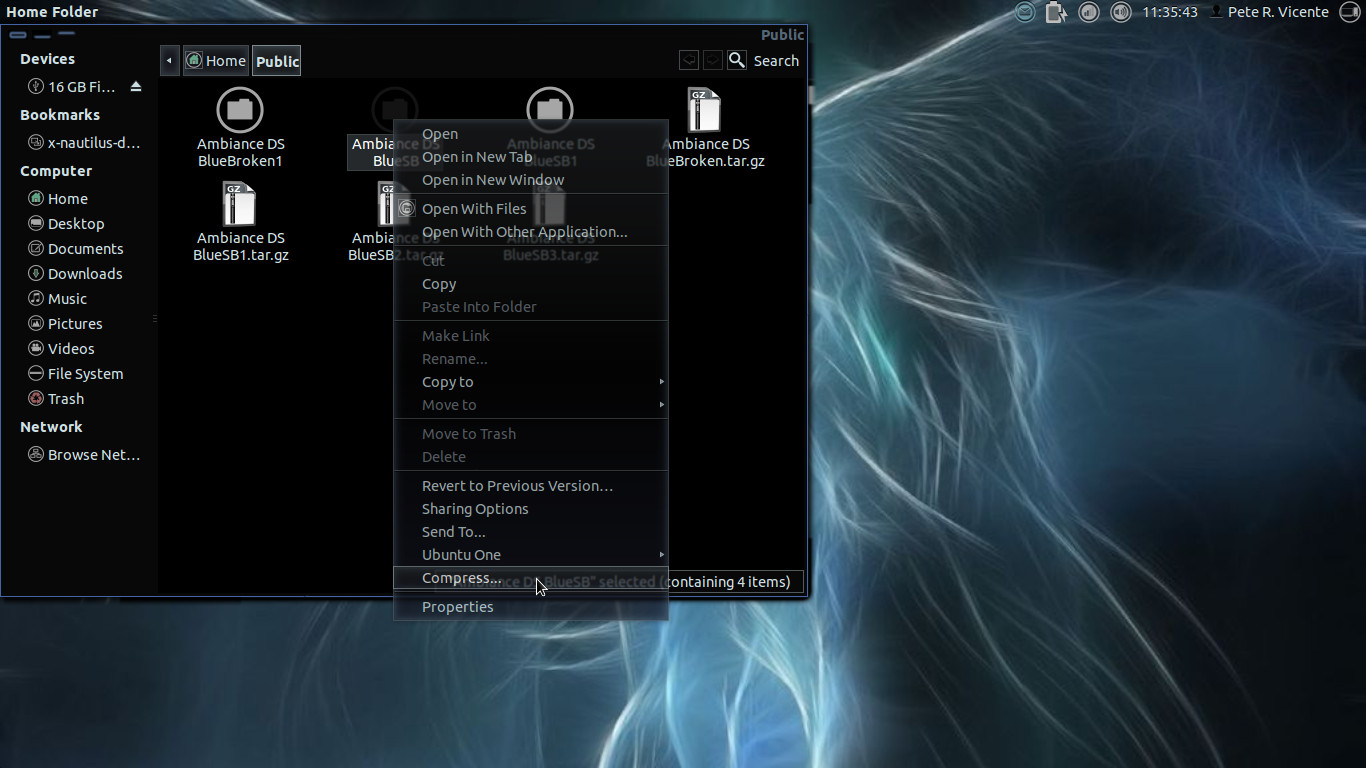The height and width of the screenshot is (768, 1366).
Task: Open the session menu icon at far right
Action: coord(1349,12)
